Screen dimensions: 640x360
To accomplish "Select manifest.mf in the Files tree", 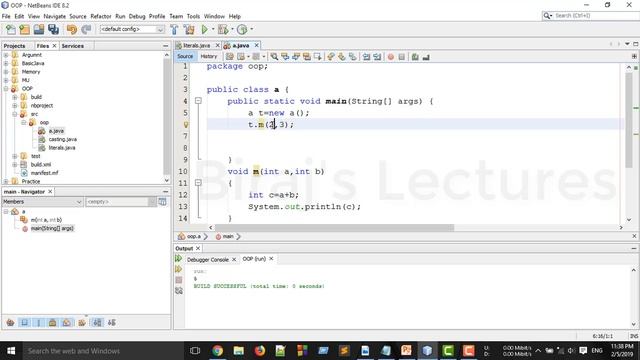I will (44, 173).
